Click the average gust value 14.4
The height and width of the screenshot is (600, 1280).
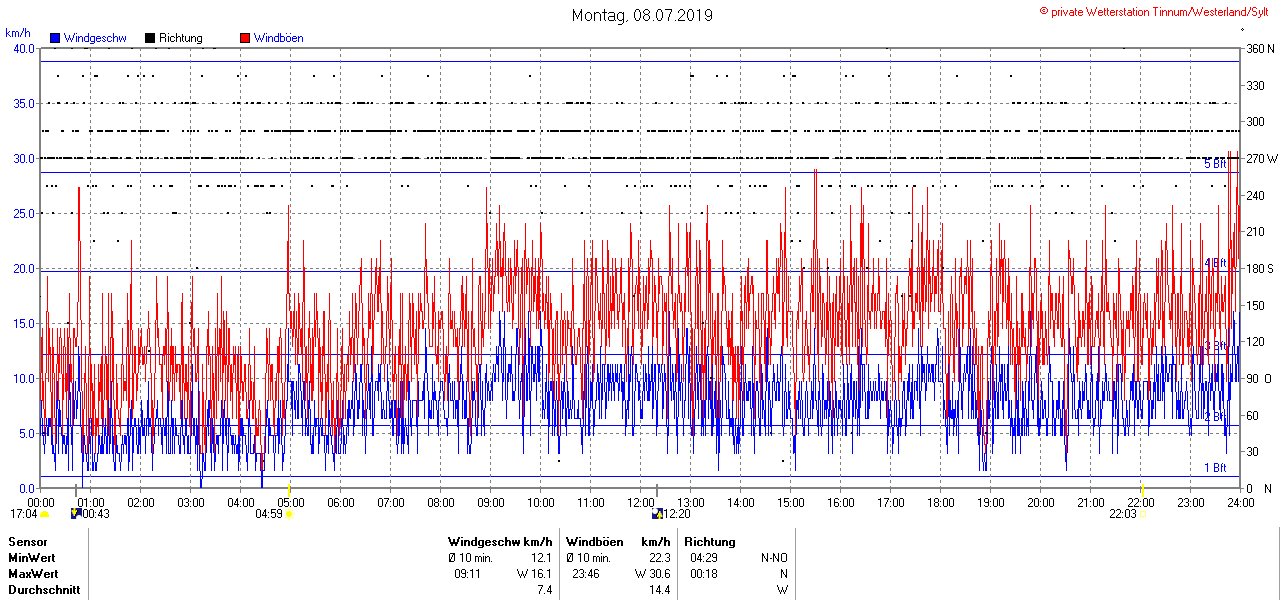point(660,590)
